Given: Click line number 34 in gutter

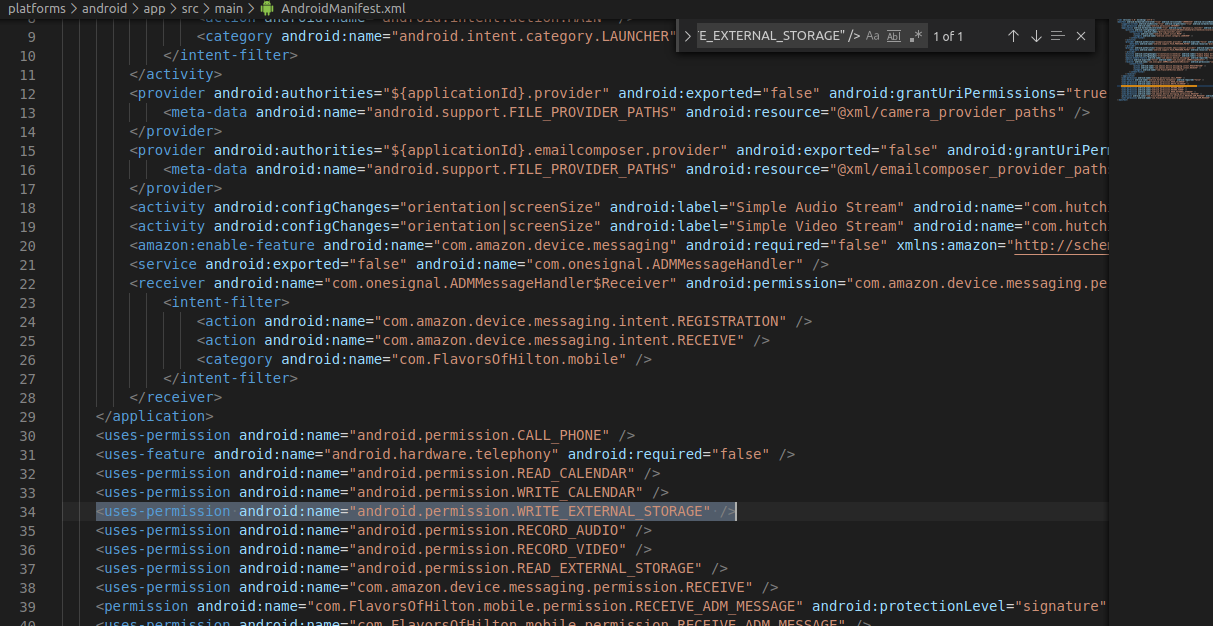Looking at the screenshot, I should coord(27,511).
